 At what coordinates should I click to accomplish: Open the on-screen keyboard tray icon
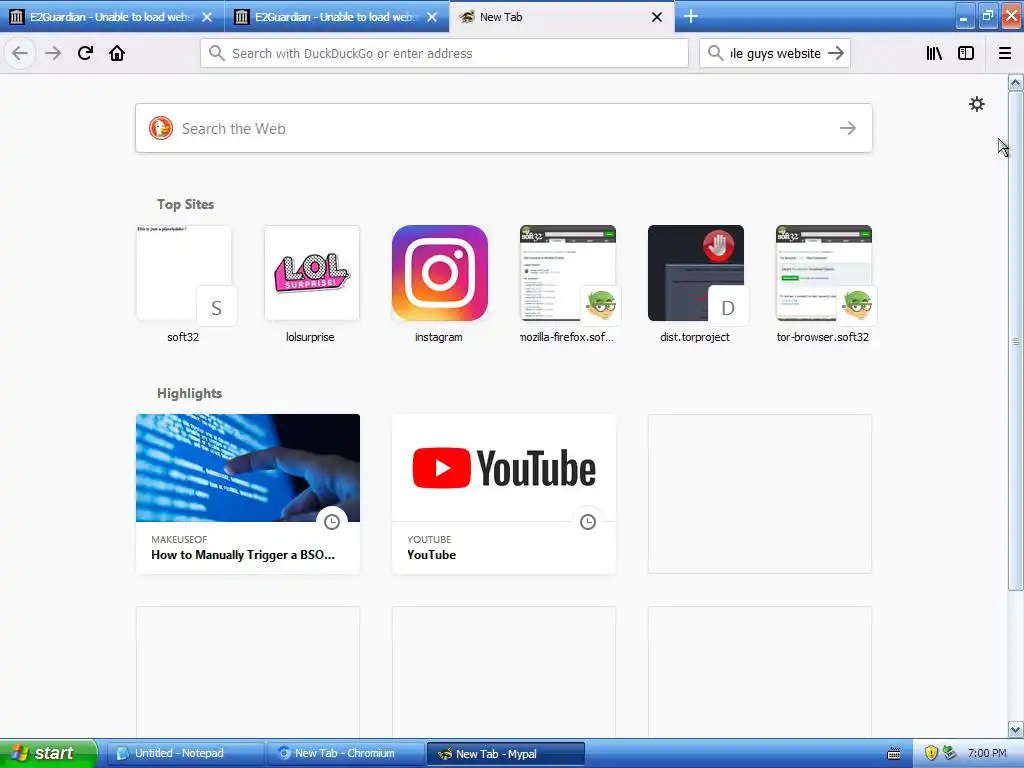point(893,754)
